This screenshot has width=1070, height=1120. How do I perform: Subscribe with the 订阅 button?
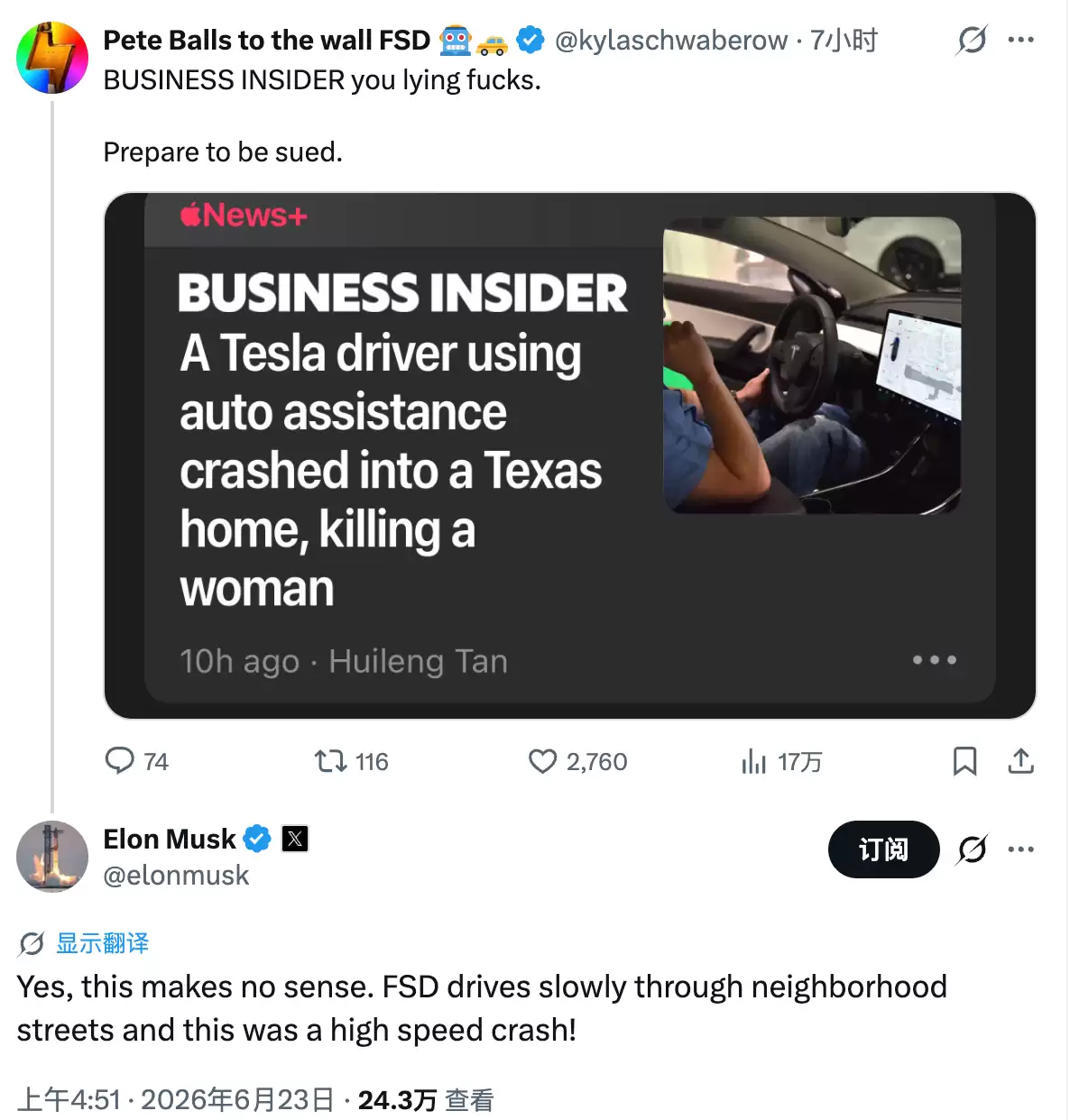coord(883,849)
